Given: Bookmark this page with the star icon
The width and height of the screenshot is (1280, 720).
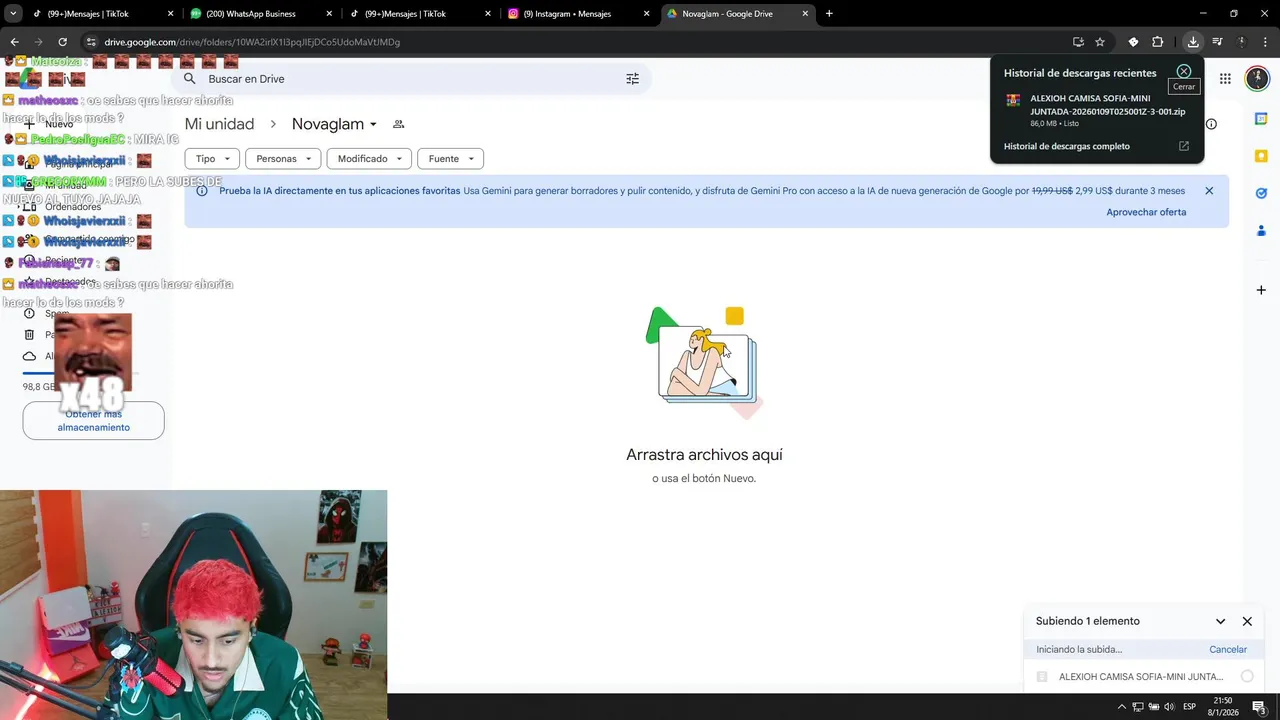Looking at the screenshot, I should click(x=1100, y=42).
